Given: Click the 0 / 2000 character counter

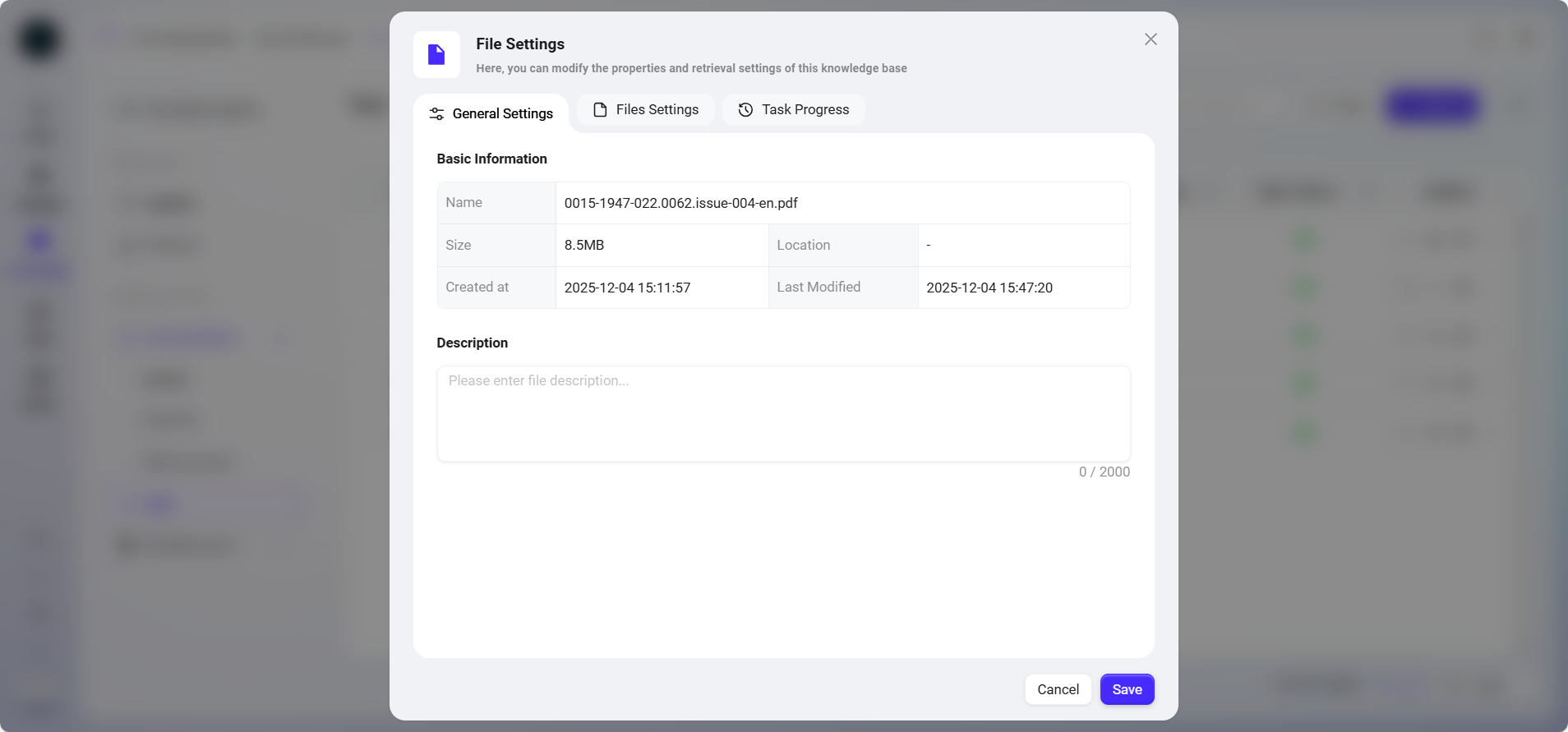Looking at the screenshot, I should coord(1104,472).
